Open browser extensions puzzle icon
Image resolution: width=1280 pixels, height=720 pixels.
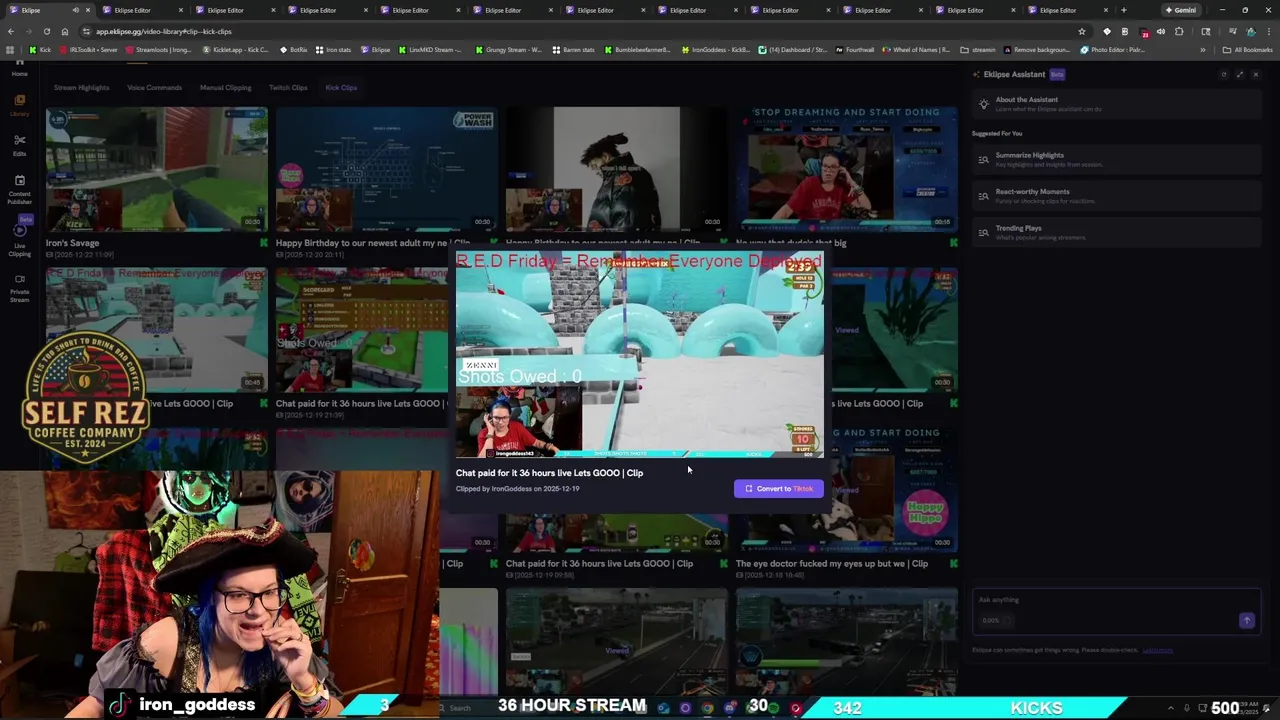1178,31
